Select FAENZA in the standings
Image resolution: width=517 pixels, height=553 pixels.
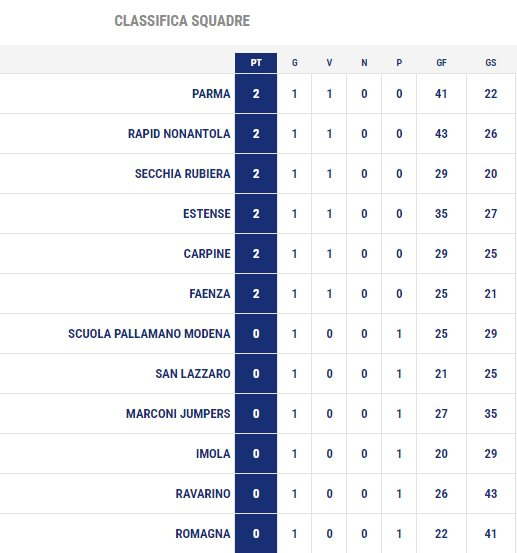[210, 294]
